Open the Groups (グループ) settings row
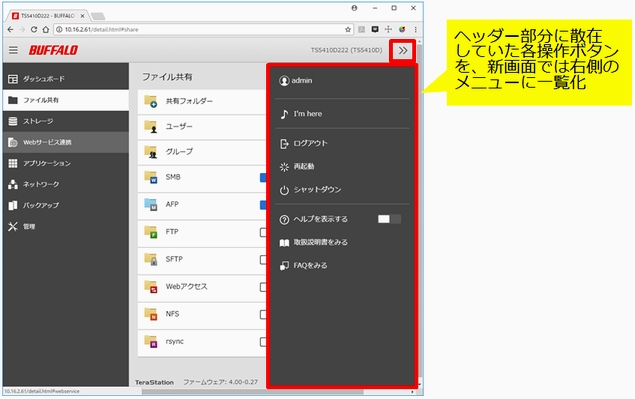The width and height of the screenshot is (635, 399). click(202, 152)
